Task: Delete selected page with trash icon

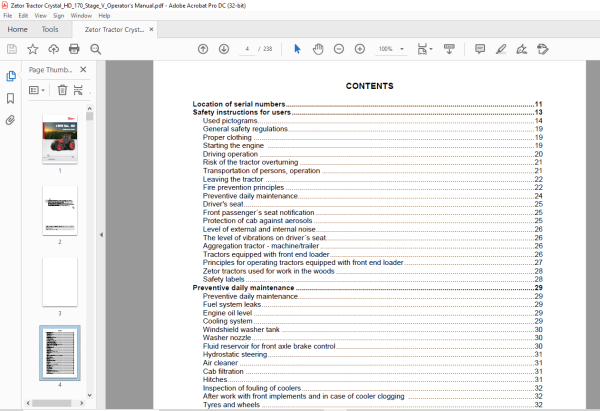Action: point(62,90)
